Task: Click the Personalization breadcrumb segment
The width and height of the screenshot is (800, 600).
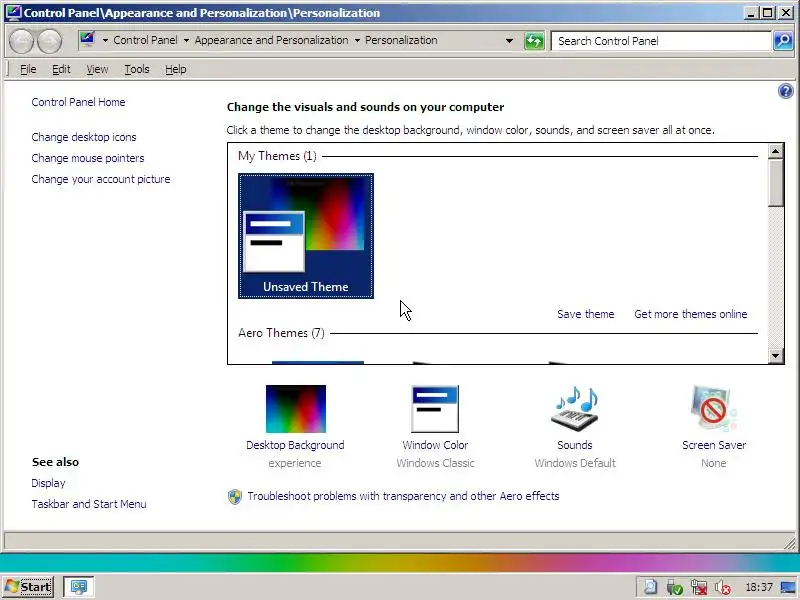Action: tap(401, 40)
